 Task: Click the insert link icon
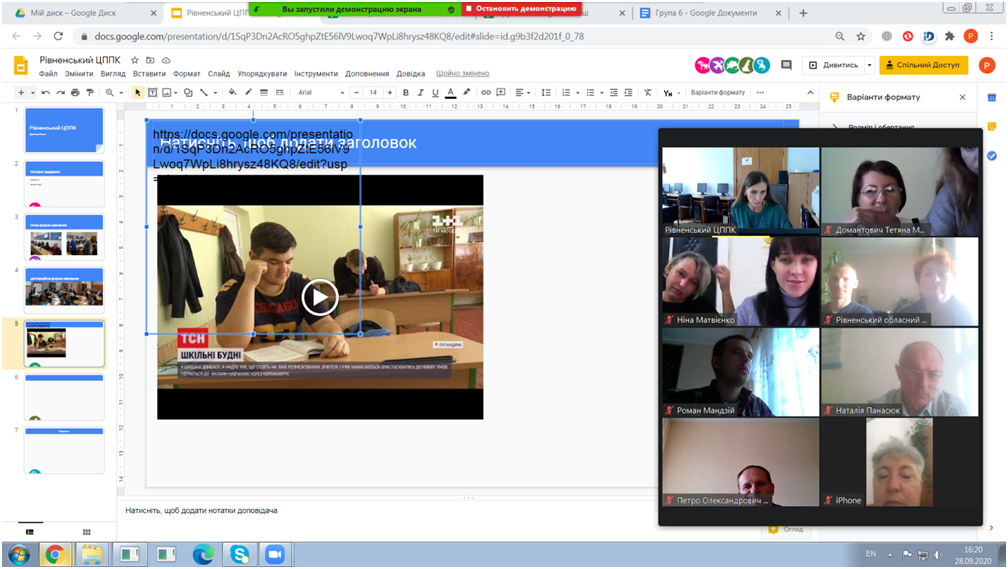point(488,92)
